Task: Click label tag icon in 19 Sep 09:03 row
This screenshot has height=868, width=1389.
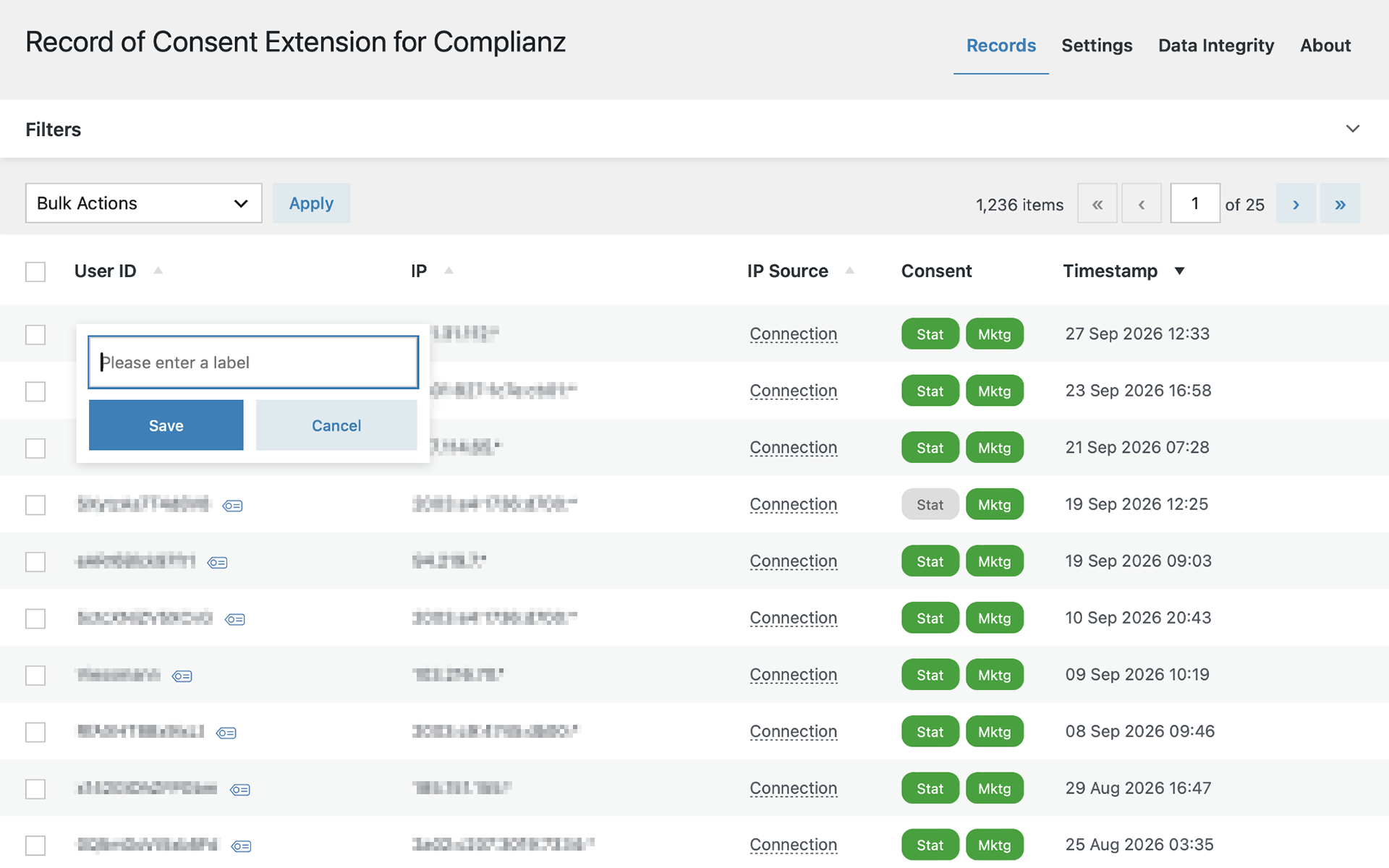Action: (218, 563)
